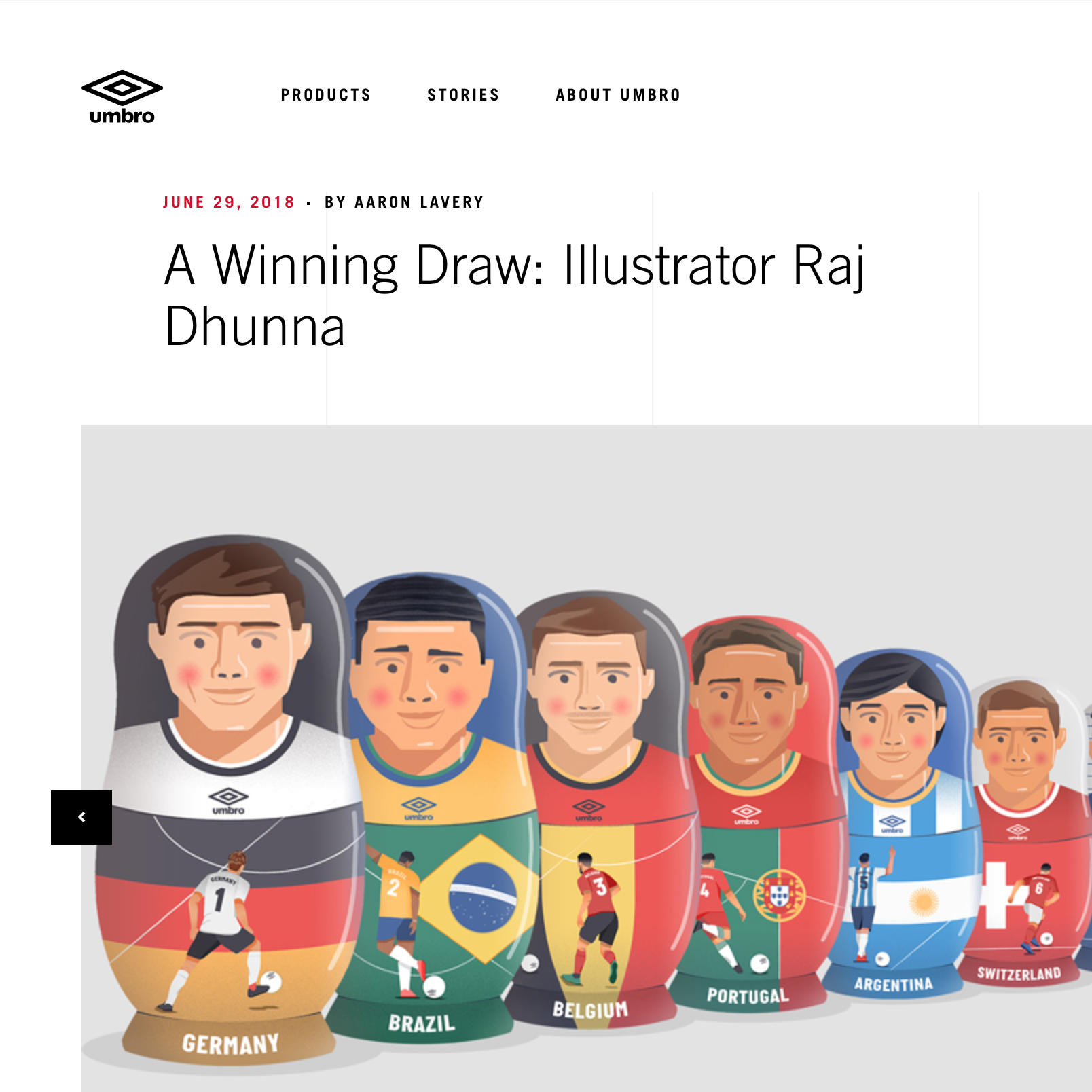The width and height of the screenshot is (1092, 1092).
Task: Click the article title about Raj Dhunna
Action: (x=515, y=295)
